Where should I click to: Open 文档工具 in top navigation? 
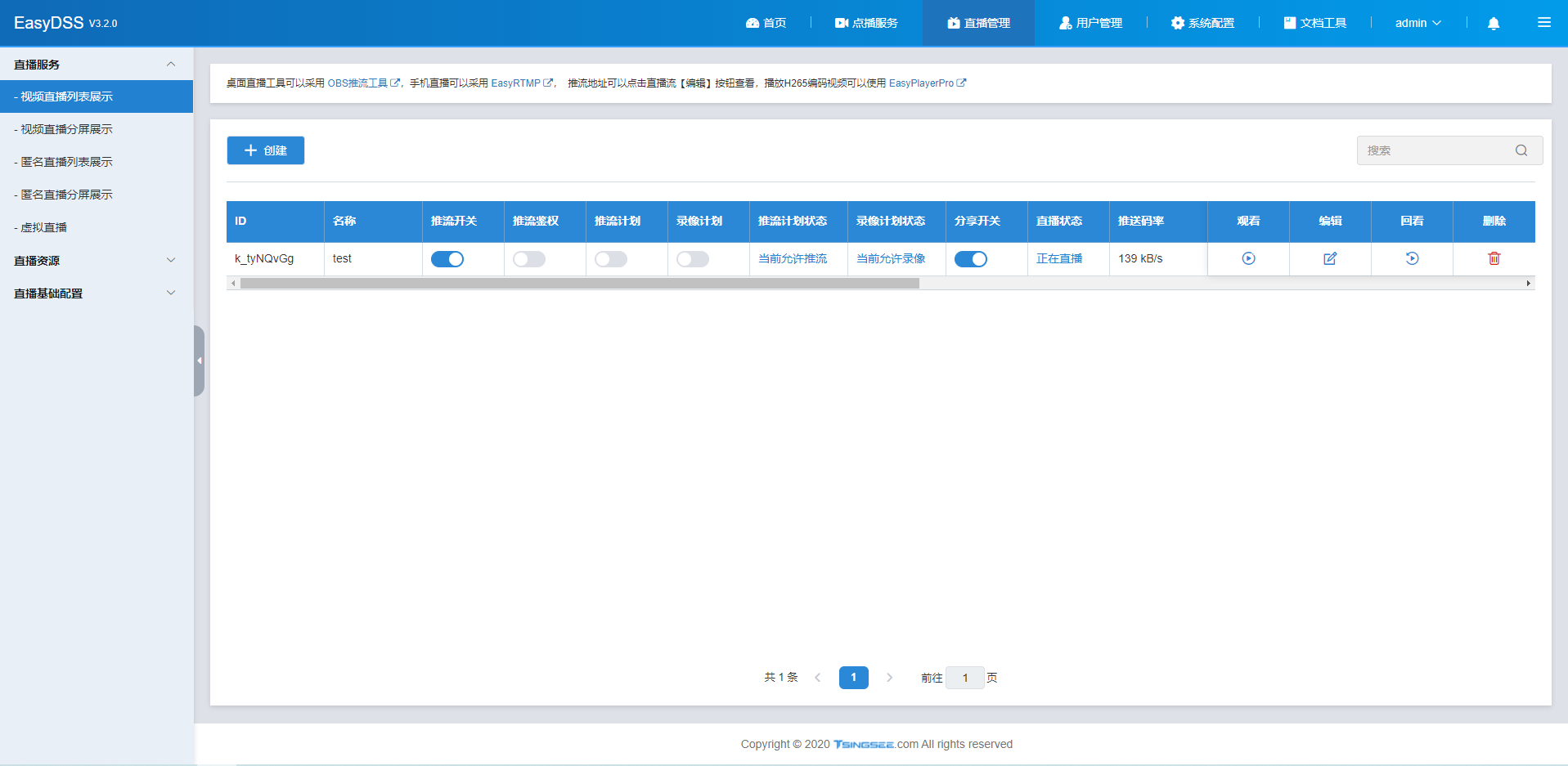tap(1314, 23)
